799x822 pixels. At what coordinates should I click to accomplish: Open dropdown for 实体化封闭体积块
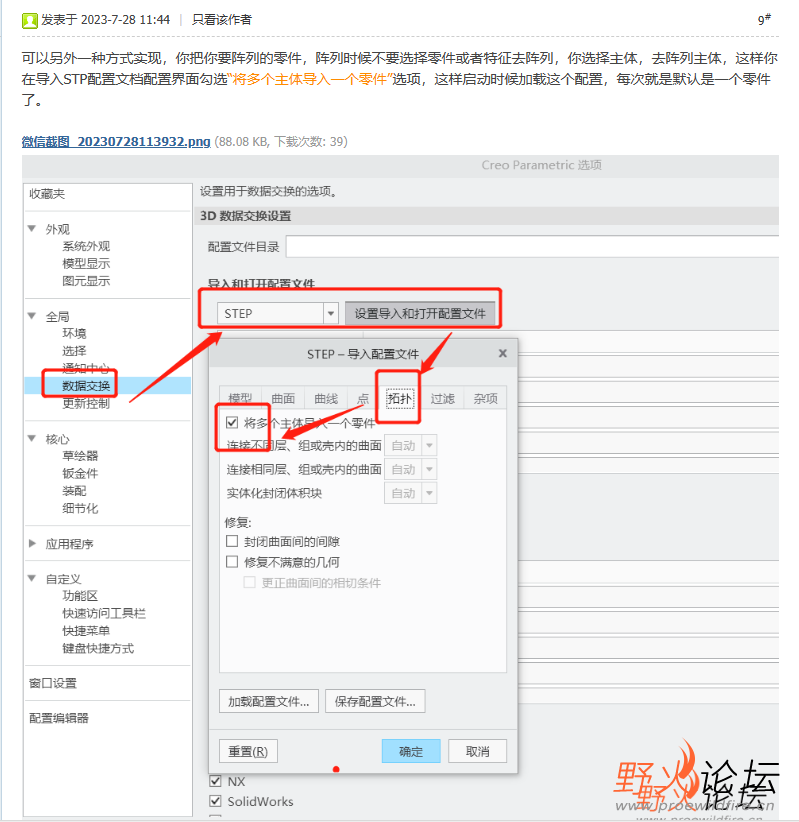pyautogui.click(x=429, y=493)
